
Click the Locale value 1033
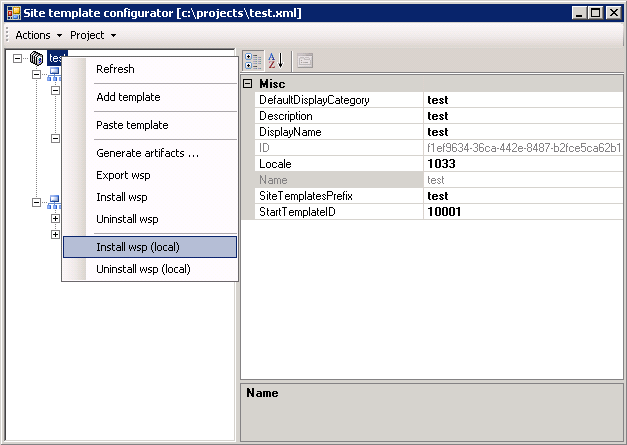click(523, 164)
